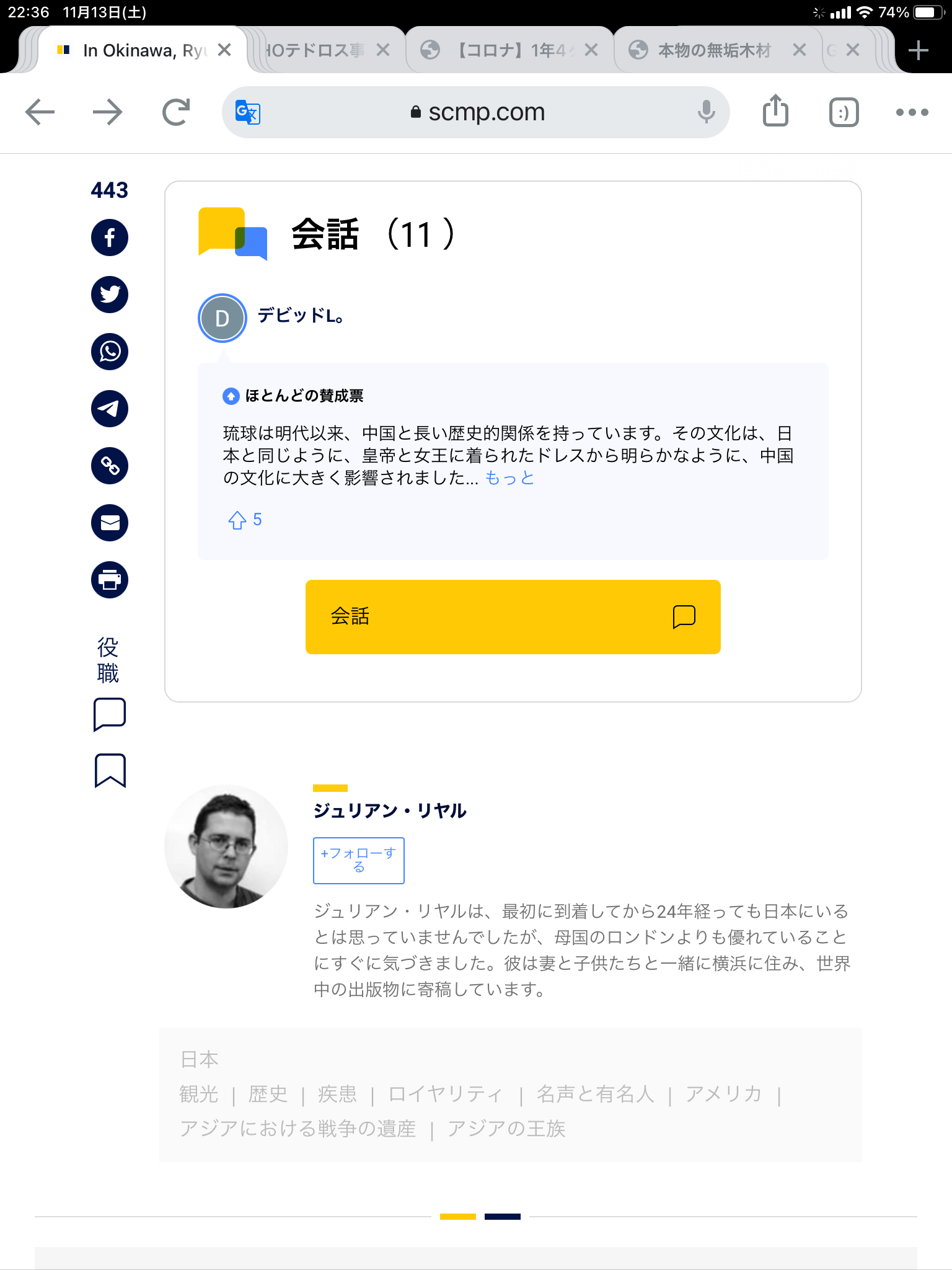Follow ジュリアン・リヤル with フォローする button
This screenshot has width=952, height=1270.
tap(359, 860)
